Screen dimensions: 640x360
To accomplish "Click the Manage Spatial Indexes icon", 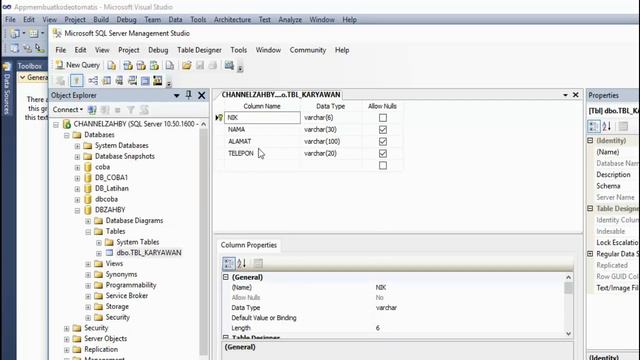I will coord(158,80).
